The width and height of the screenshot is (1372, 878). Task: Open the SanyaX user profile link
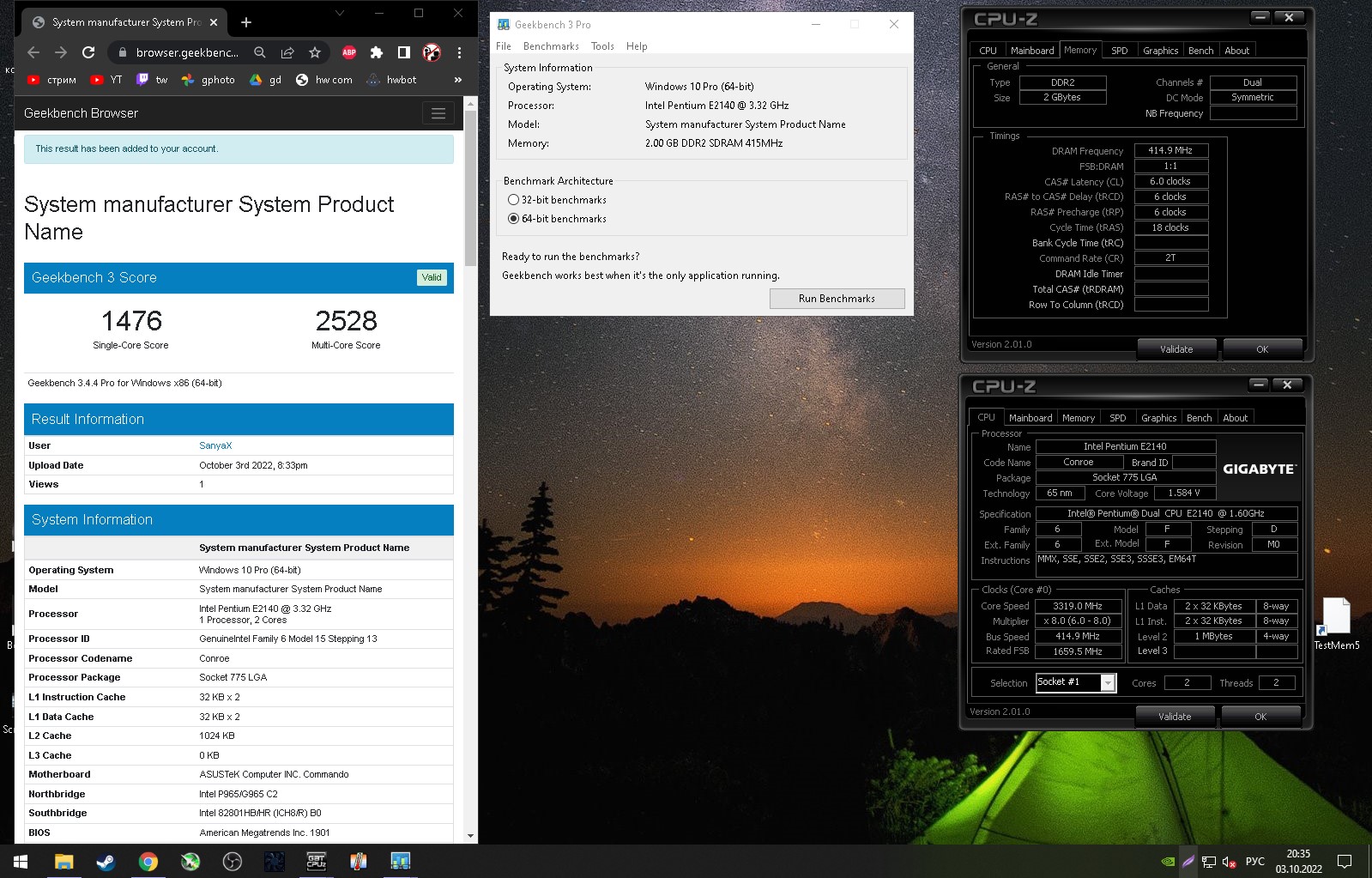click(215, 445)
